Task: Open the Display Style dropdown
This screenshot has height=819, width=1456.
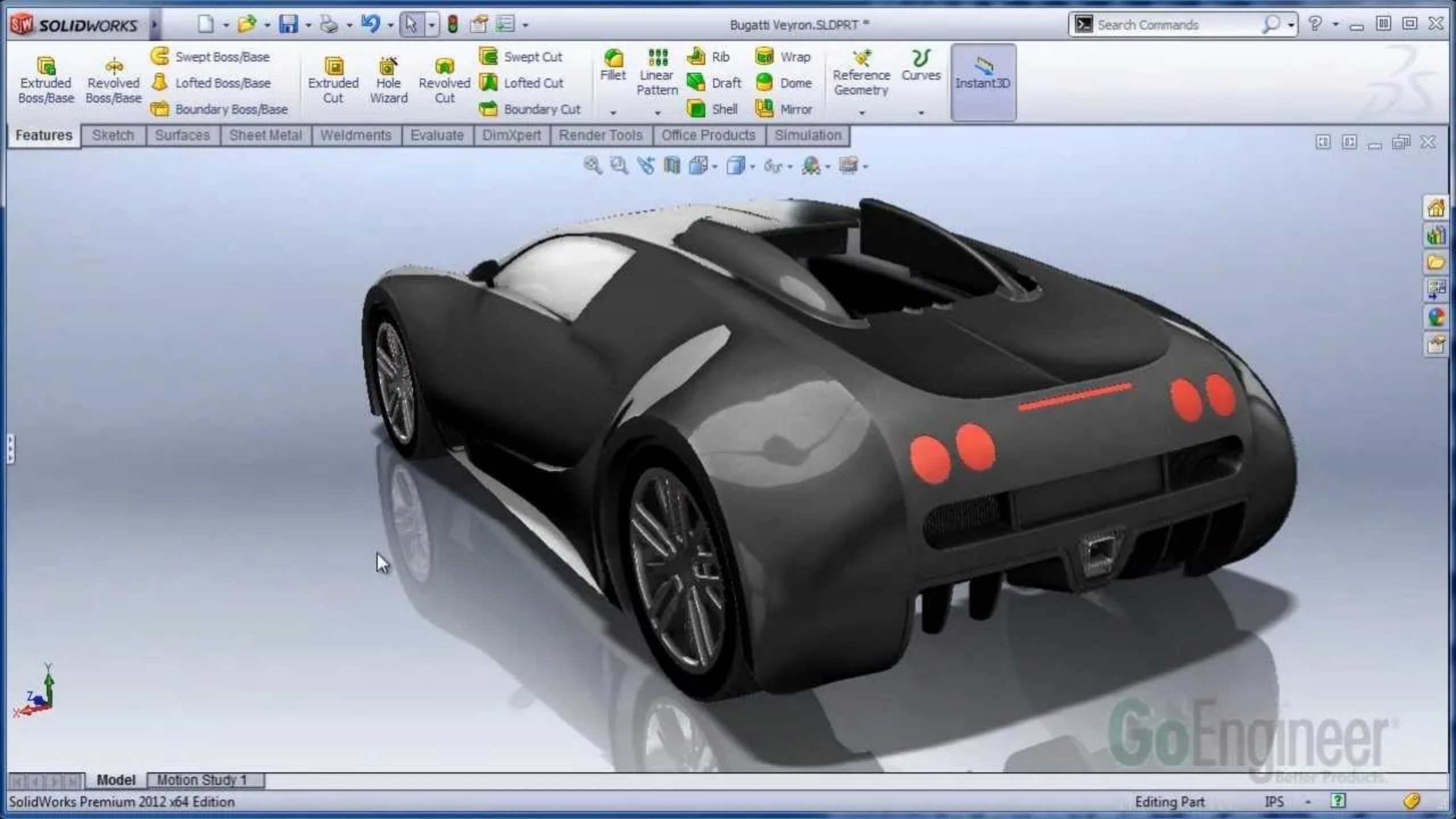Action: pos(752,166)
